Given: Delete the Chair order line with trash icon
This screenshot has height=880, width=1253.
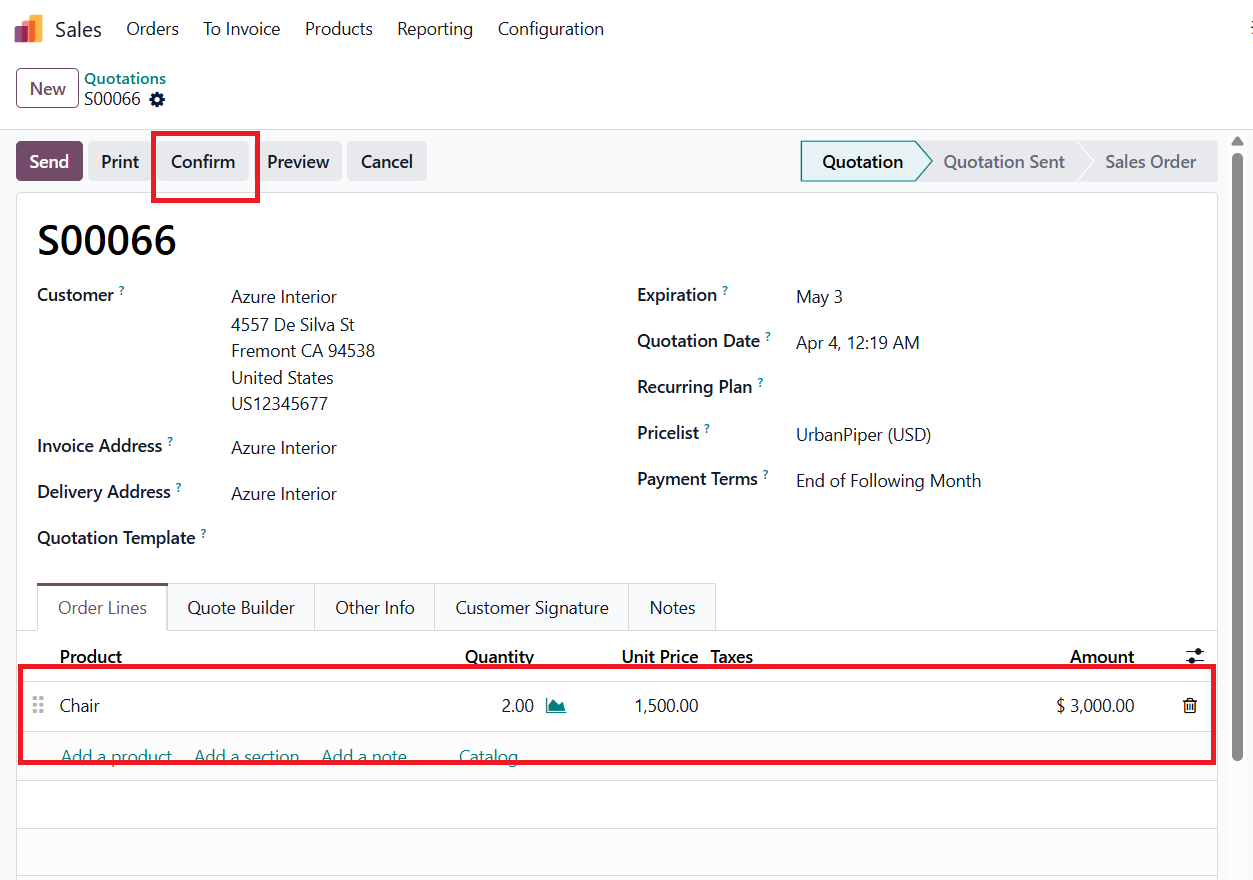Looking at the screenshot, I should (x=1189, y=706).
